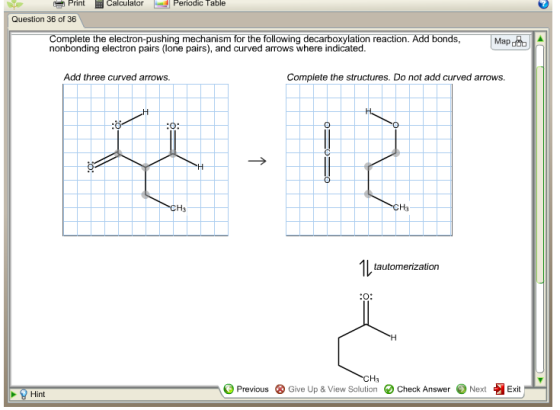Screen dimensions: 560x410
Task: Click the scroll down green arrow
Action: (540, 380)
